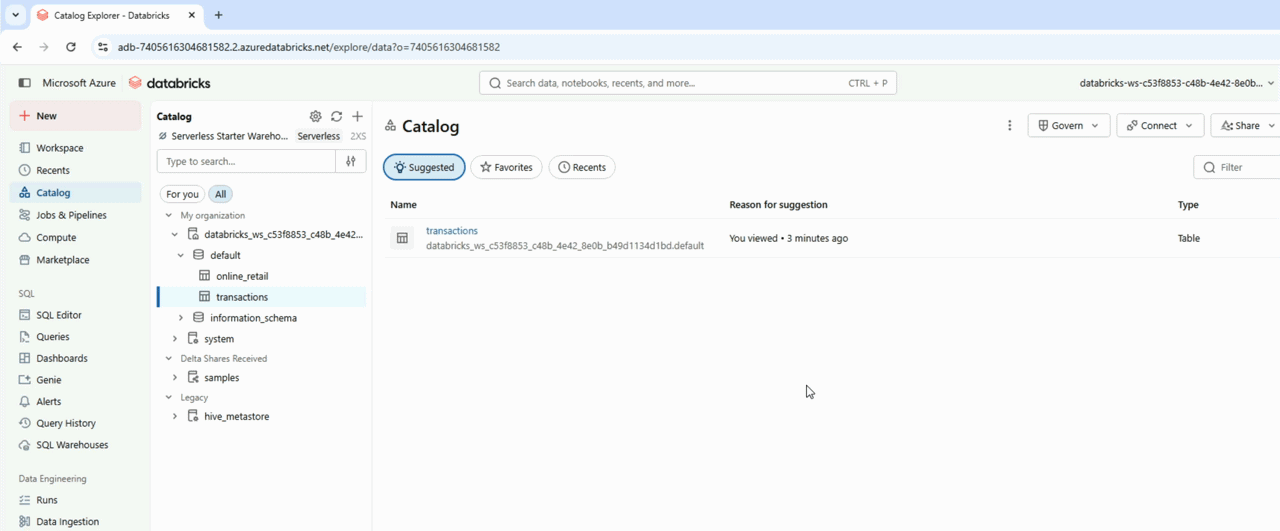Refresh the catalog tree
The width and height of the screenshot is (1280, 531).
[337, 117]
